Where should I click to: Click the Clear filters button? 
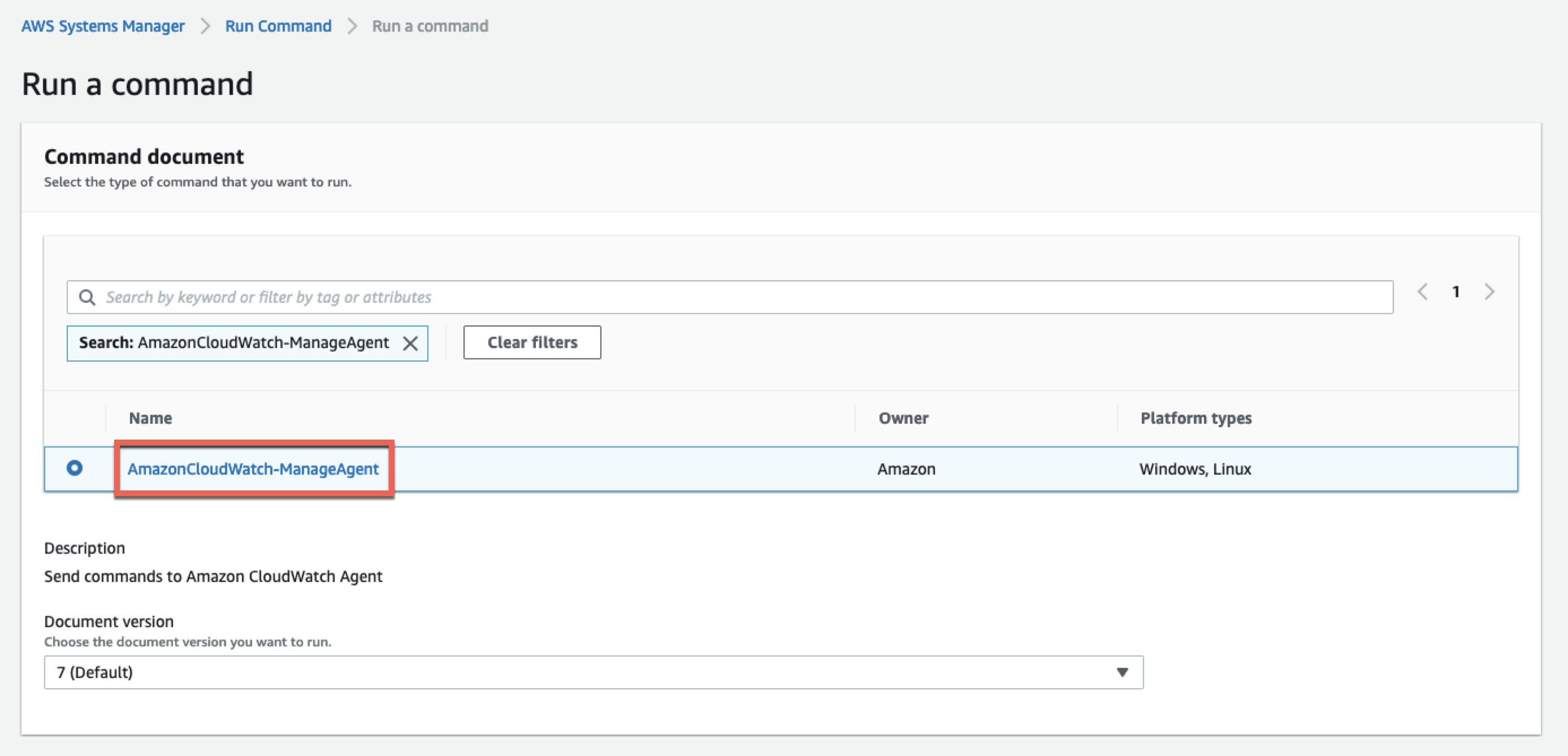(x=531, y=342)
